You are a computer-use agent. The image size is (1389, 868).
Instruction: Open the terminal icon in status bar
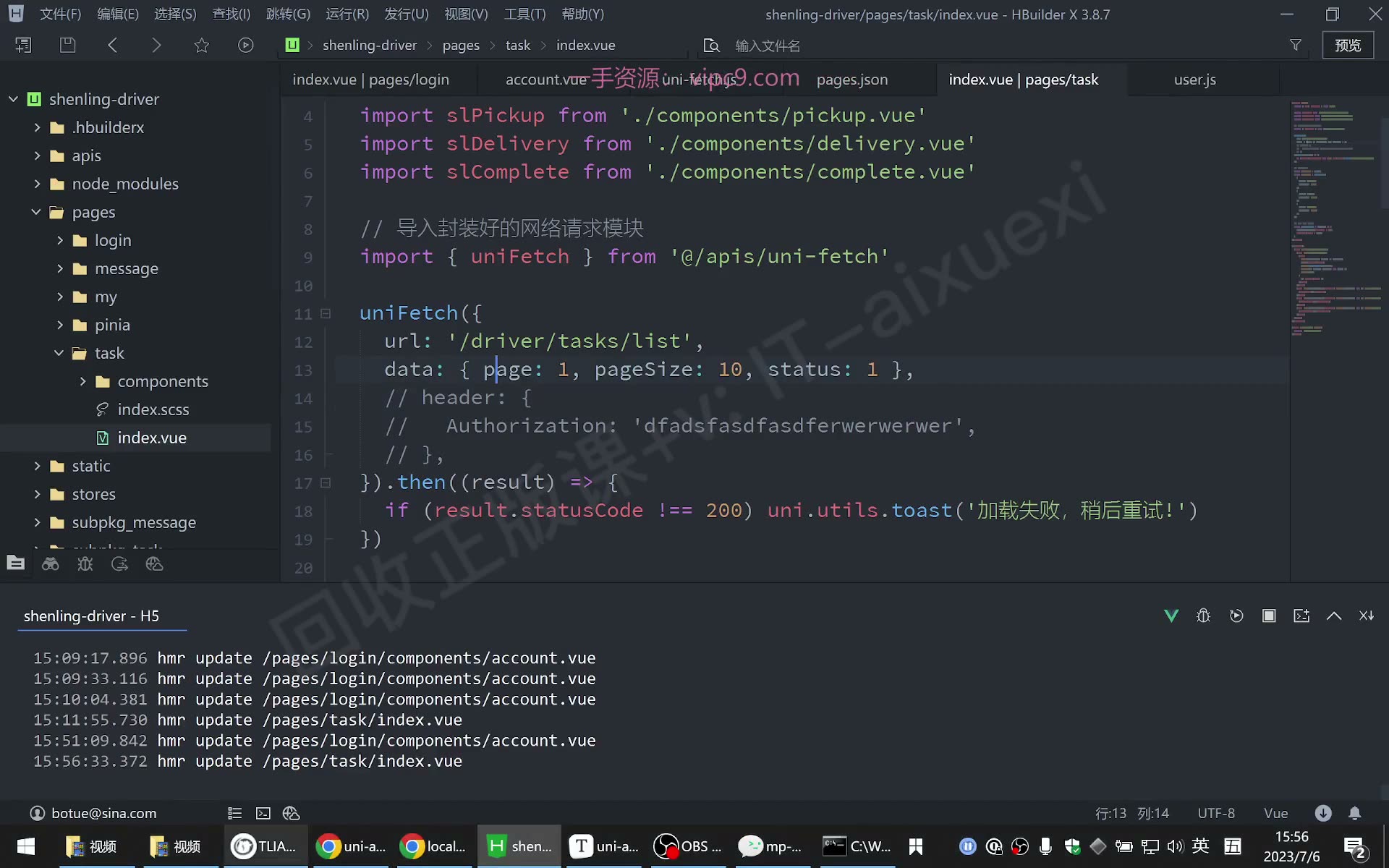point(263,813)
